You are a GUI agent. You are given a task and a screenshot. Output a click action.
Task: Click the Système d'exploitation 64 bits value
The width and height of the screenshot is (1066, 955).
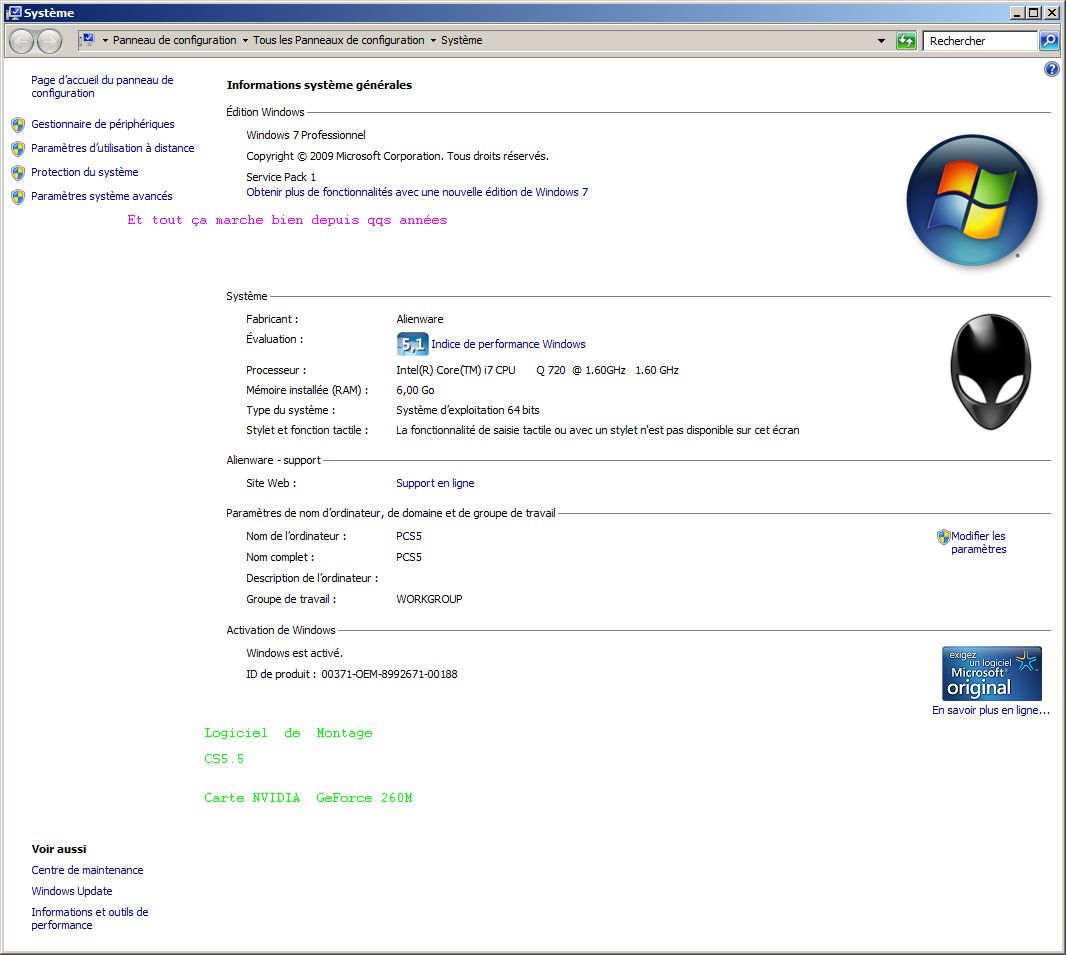[468, 410]
